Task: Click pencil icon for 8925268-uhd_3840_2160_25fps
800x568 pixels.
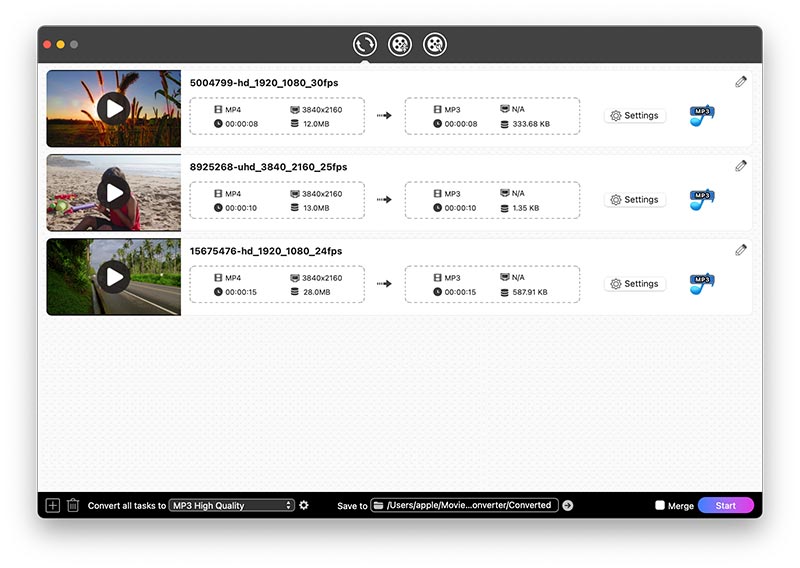Action: 741,166
